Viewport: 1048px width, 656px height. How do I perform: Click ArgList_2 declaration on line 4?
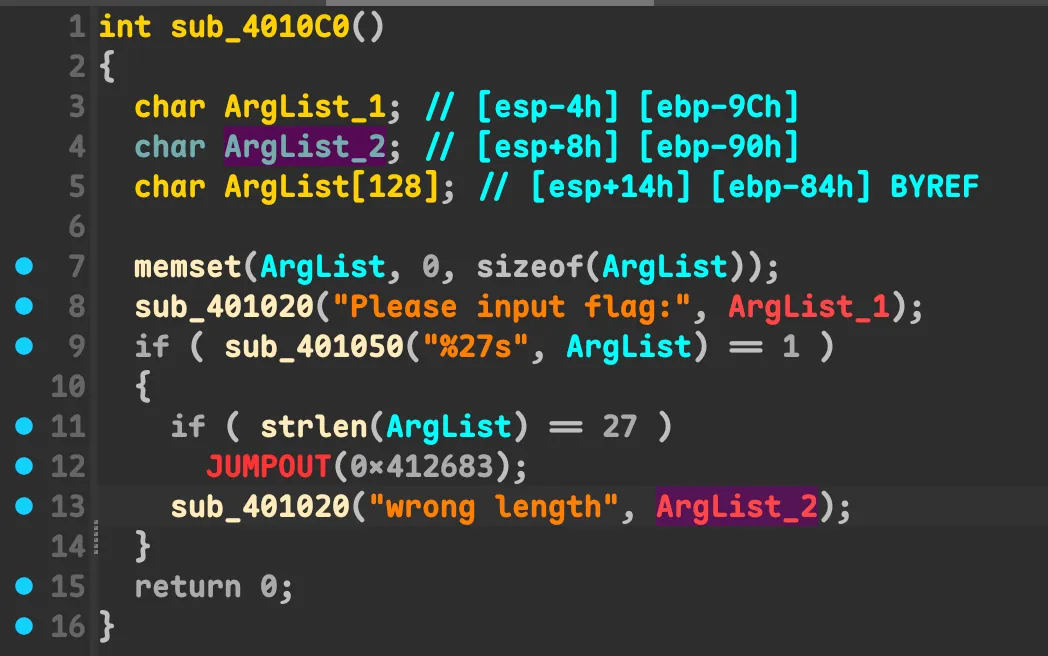coord(304,147)
